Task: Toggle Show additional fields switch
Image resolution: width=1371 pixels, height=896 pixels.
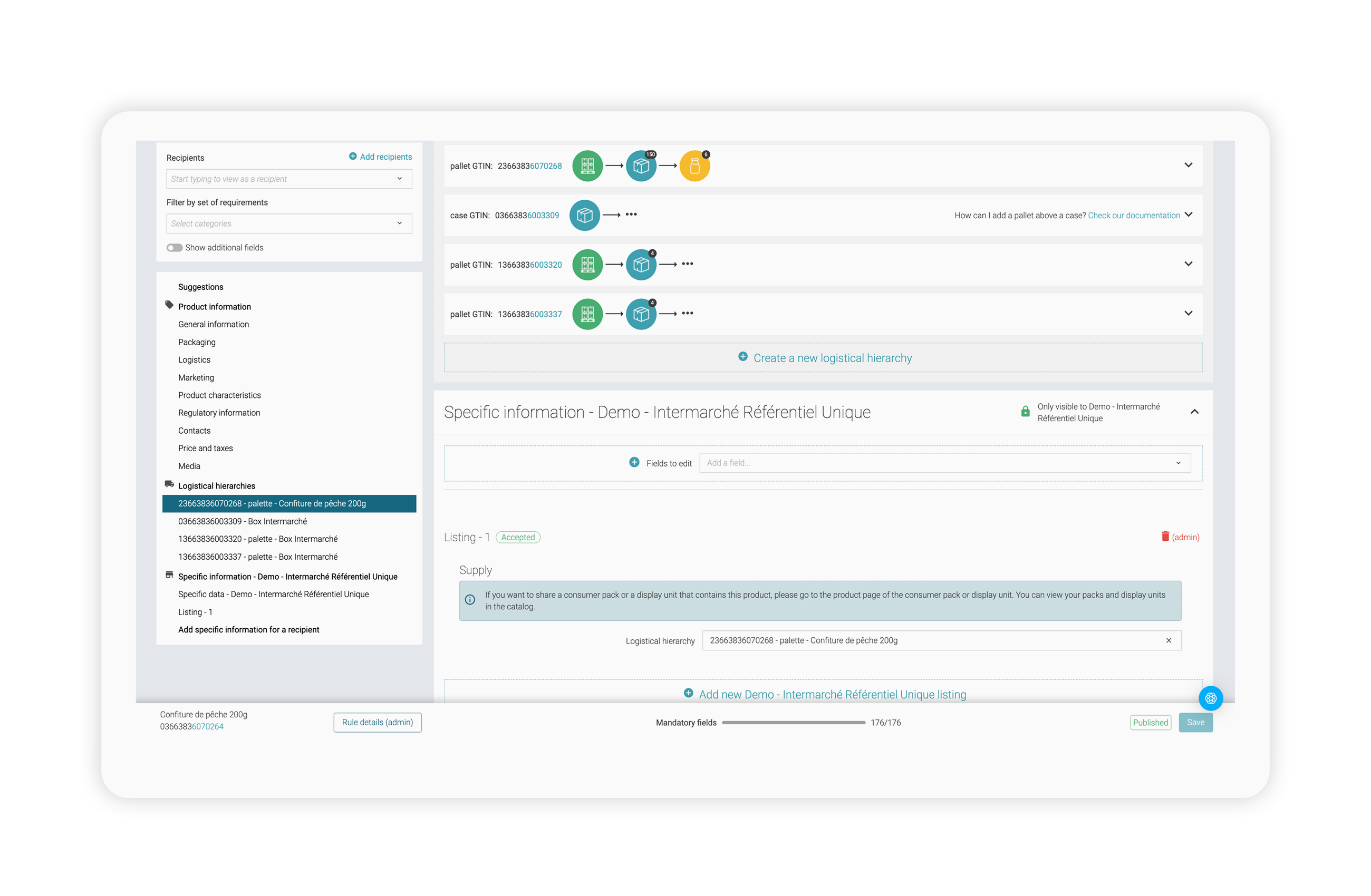Action: click(175, 248)
